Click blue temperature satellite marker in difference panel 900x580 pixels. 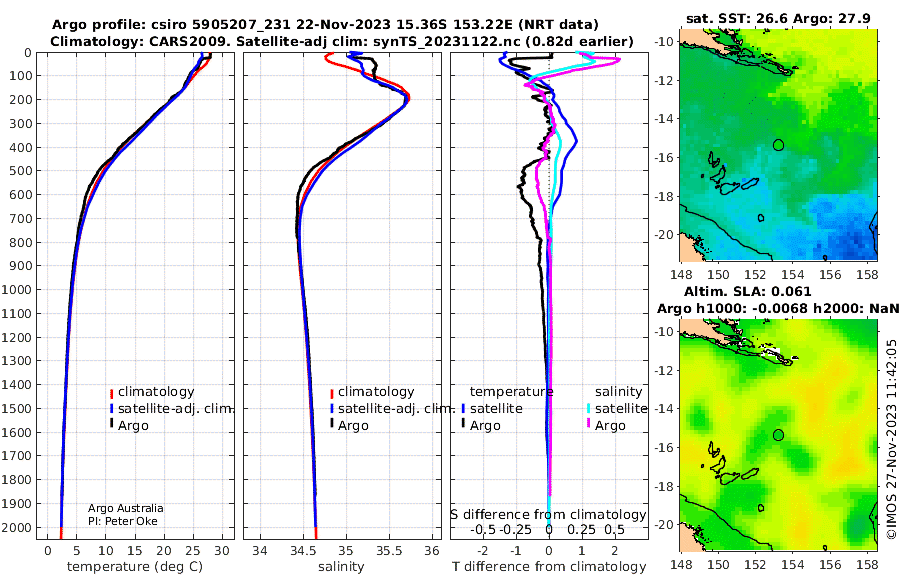[x=463, y=409]
